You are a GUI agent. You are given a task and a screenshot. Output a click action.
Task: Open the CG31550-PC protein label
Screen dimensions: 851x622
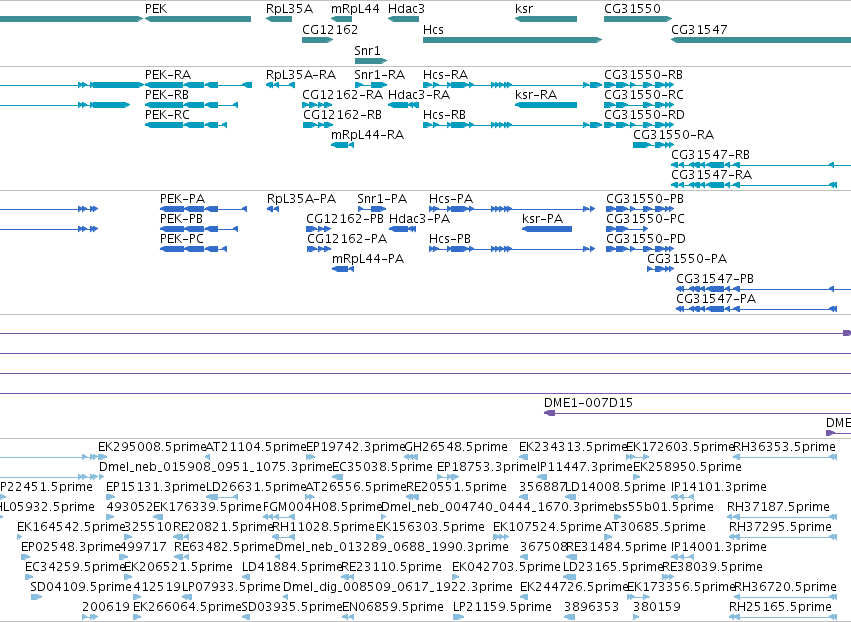(645, 219)
